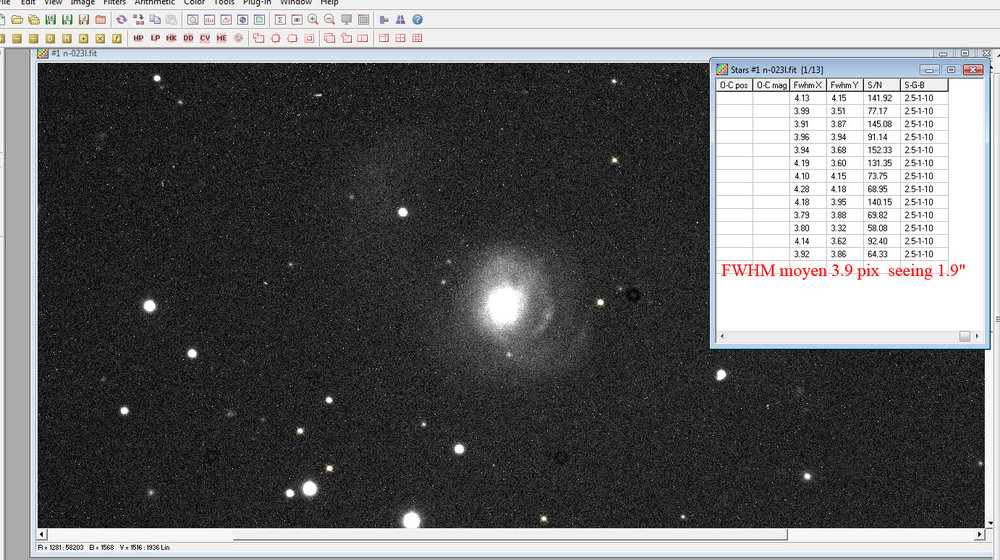The image size is (1000, 560).
Task: Click the gold divide arithmetic icon
Action: coord(33,38)
